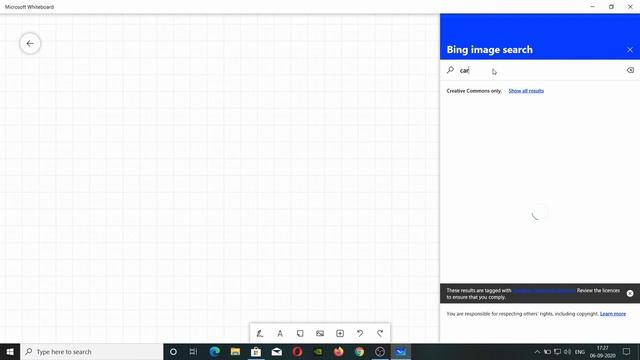
Task: Click the search magnifier icon in panel
Action: (x=450, y=70)
